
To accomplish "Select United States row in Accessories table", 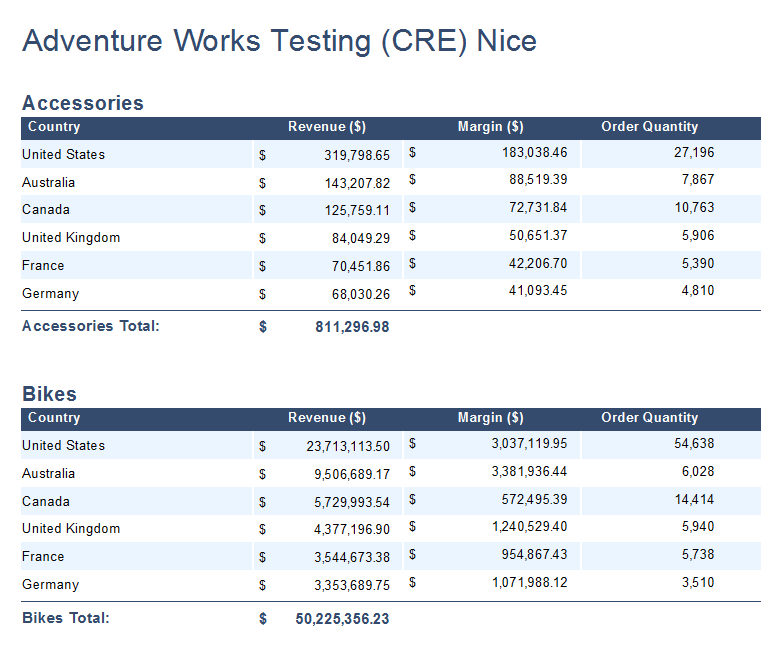I will coord(391,154).
